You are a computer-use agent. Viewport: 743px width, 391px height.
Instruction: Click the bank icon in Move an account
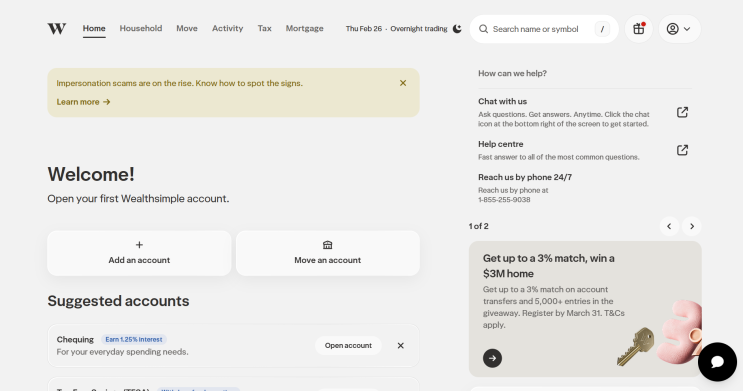[x=327, y=245]
